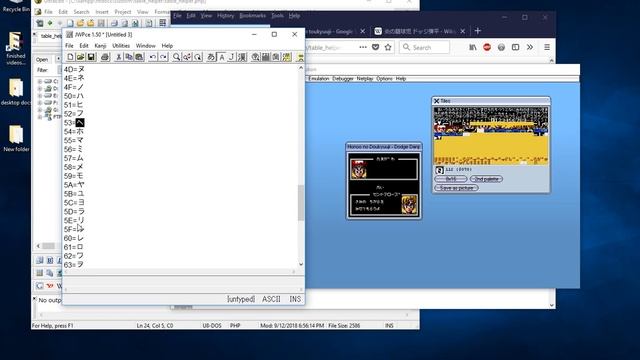Open New folder on desktop
Viewport: 640px width, 360px height.
click(16, 138)
